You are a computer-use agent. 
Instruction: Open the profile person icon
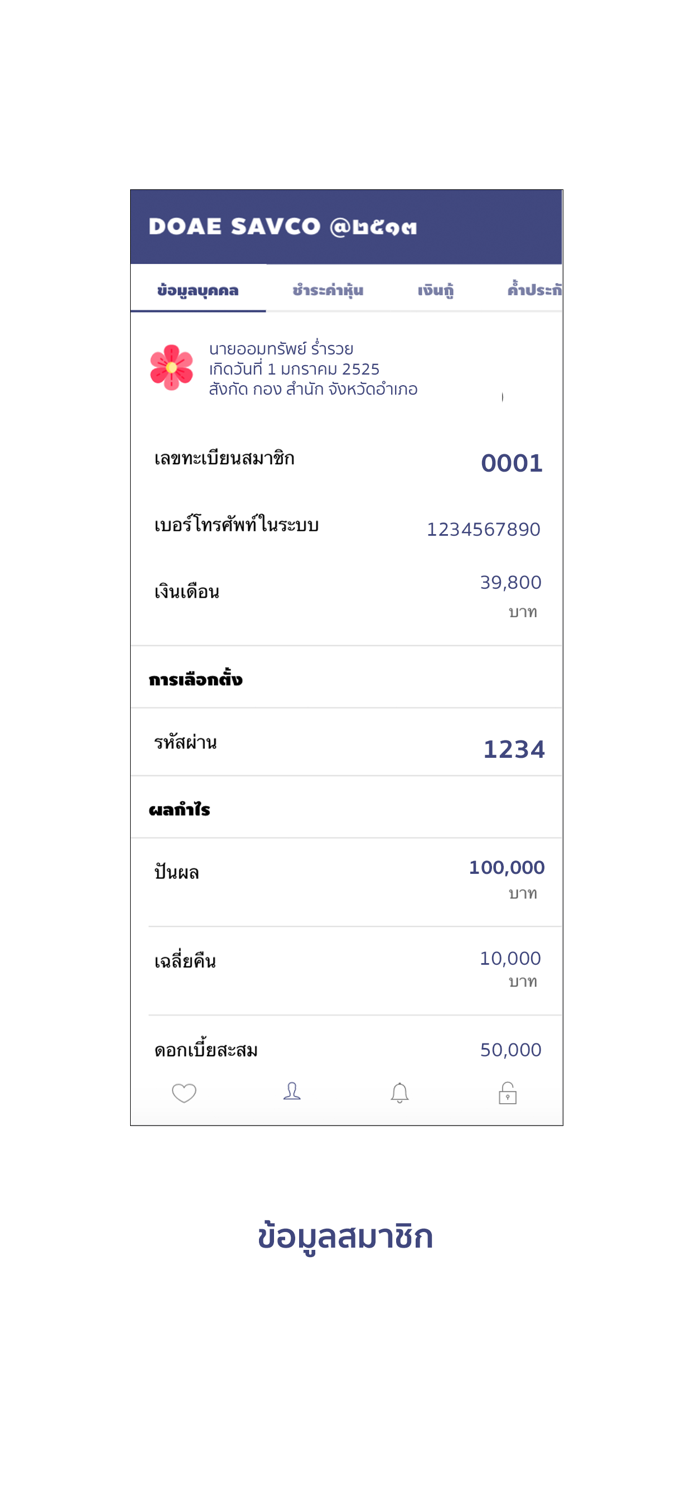tap(292, 1092)
